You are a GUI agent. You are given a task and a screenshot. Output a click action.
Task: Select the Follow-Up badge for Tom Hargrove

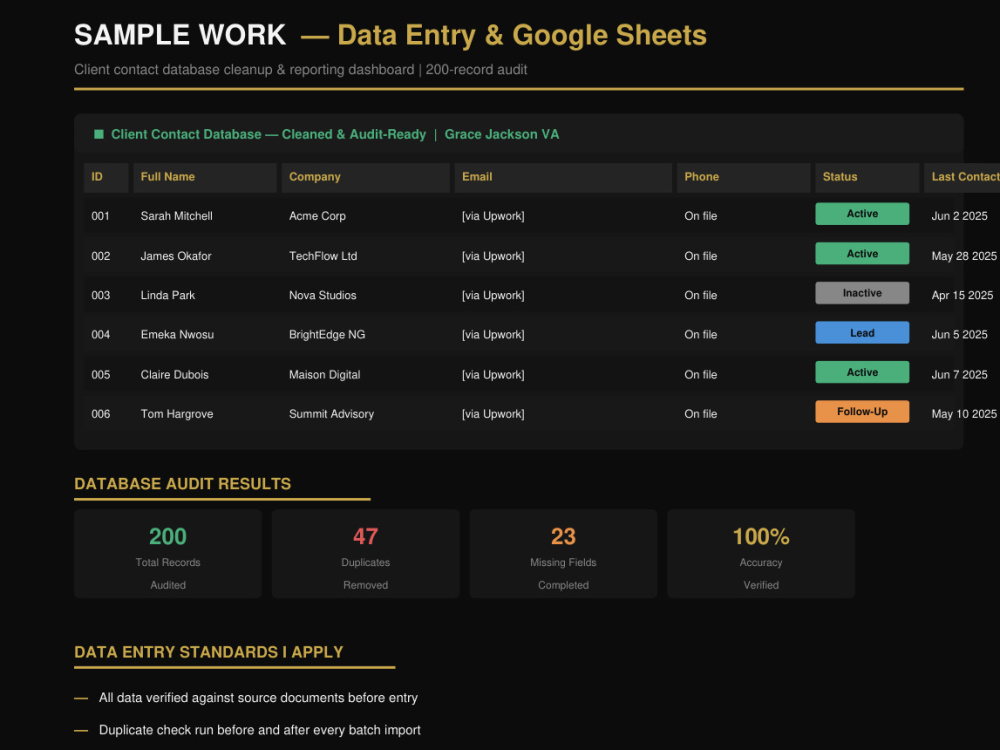point(862,412)
